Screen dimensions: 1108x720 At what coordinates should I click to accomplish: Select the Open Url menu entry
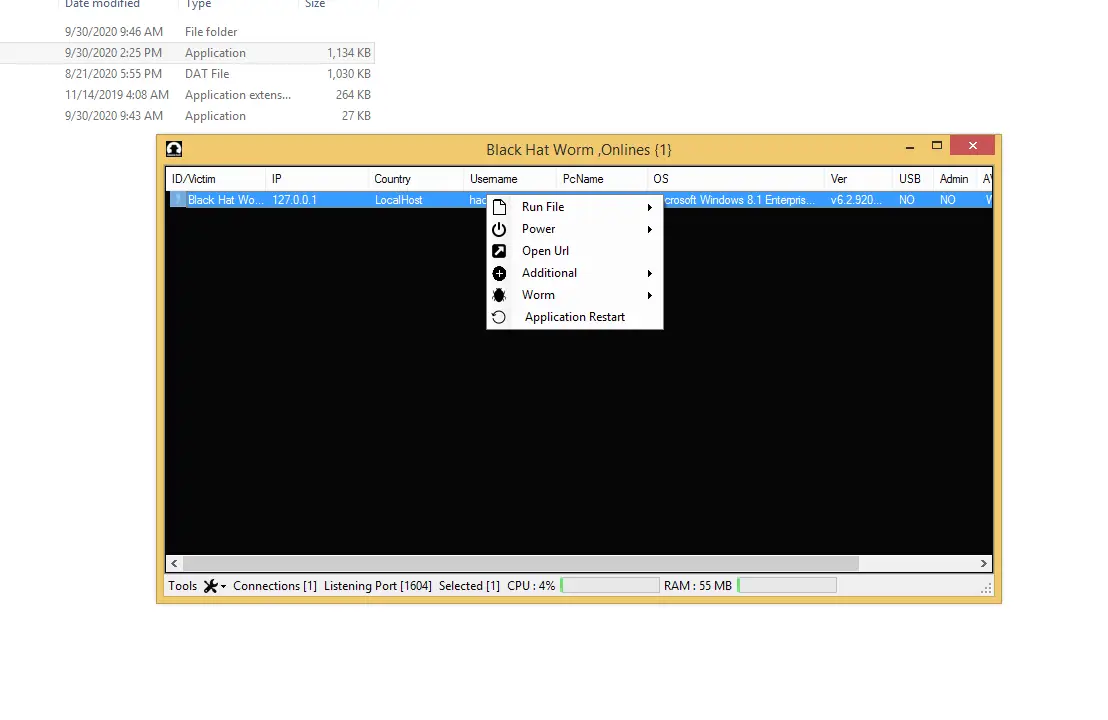pyautogui.click(x=545, y=251)
